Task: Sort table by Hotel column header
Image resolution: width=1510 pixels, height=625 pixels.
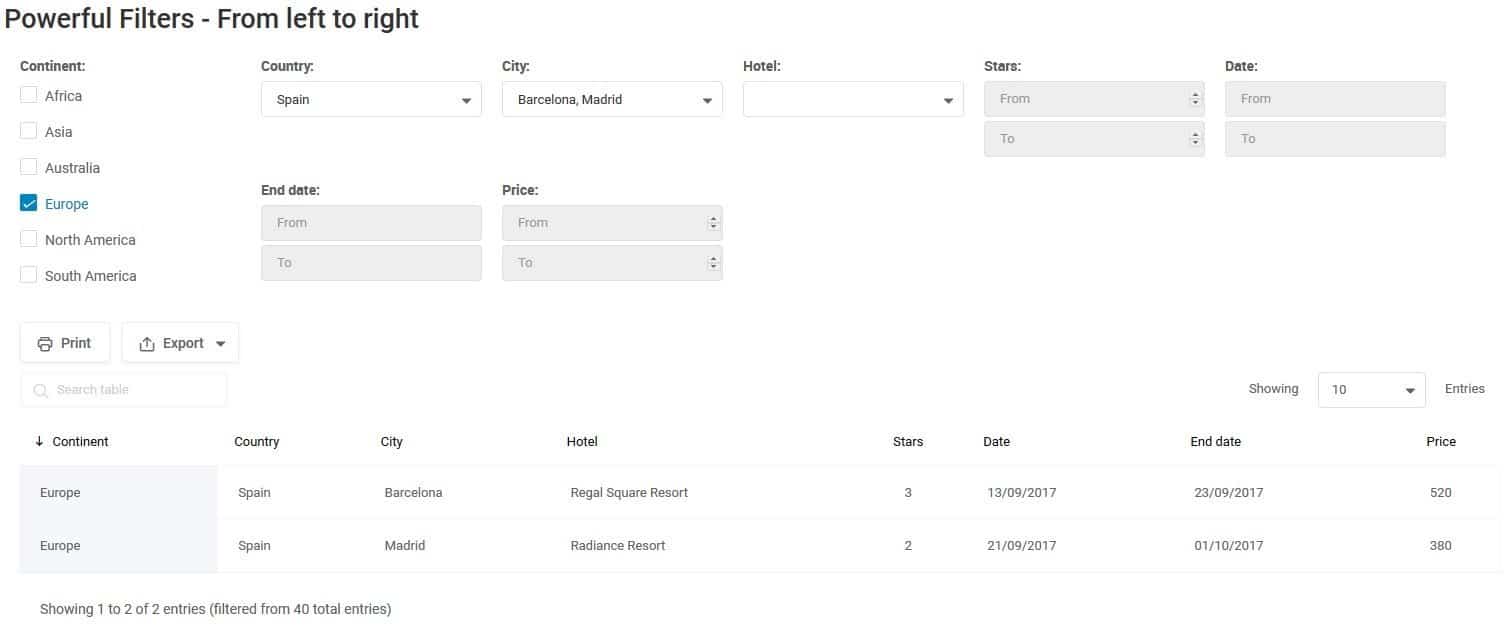Action: point(582,442)
